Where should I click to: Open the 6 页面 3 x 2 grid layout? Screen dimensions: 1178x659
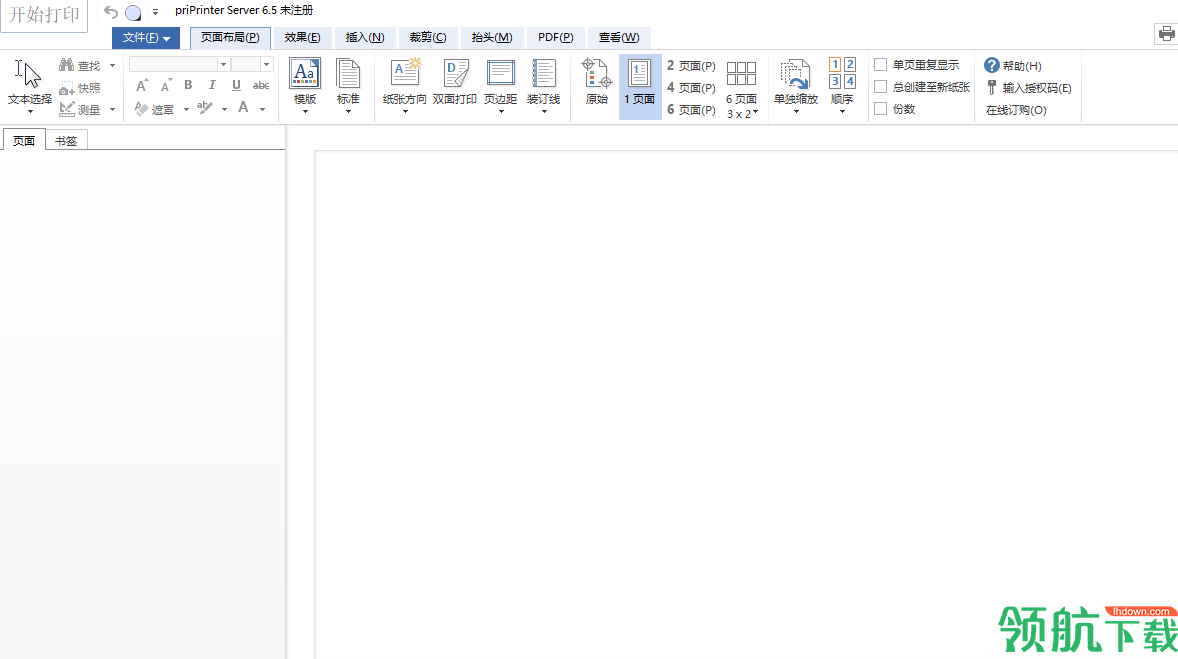(742, 89)
